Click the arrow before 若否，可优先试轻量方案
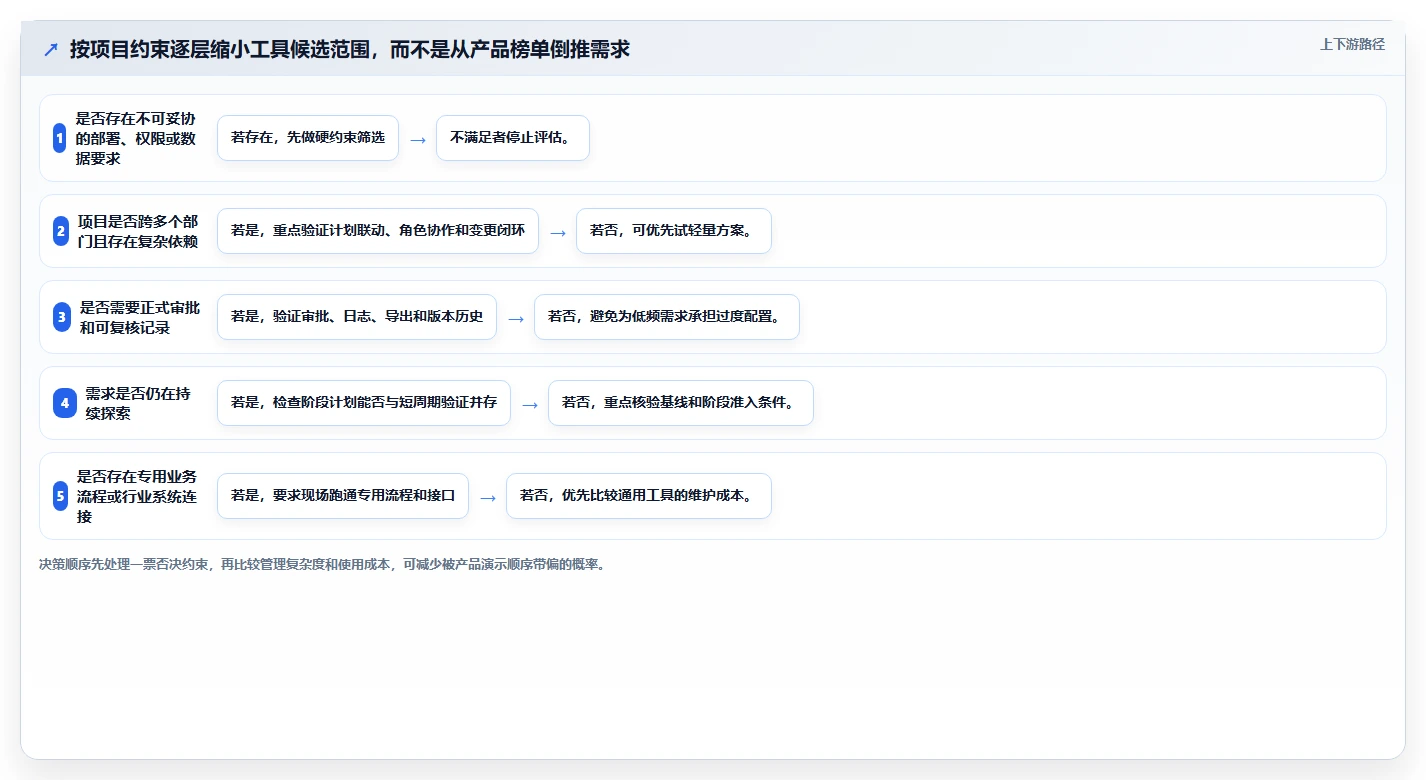This screenshot has height=780, width=1426. [558, 232]
